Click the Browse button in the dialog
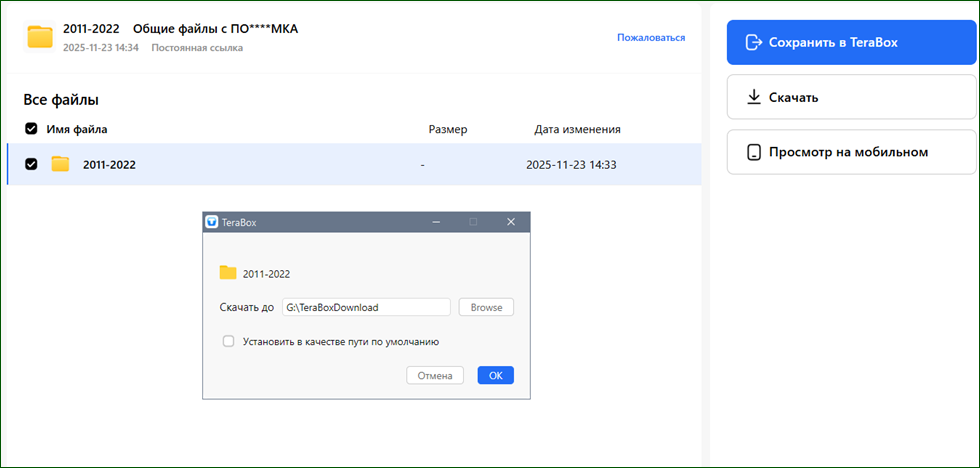Screen dimensions: 980x468 click(x=486, y=307)
